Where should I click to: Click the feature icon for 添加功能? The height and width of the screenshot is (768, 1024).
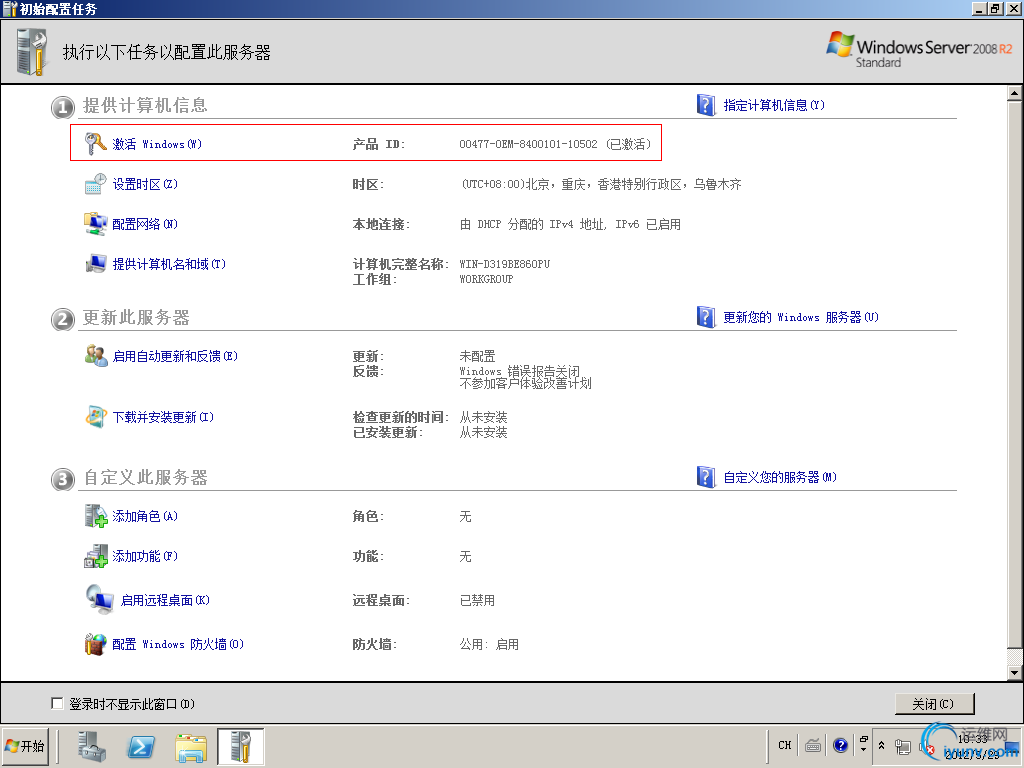(x=95, y=556)
